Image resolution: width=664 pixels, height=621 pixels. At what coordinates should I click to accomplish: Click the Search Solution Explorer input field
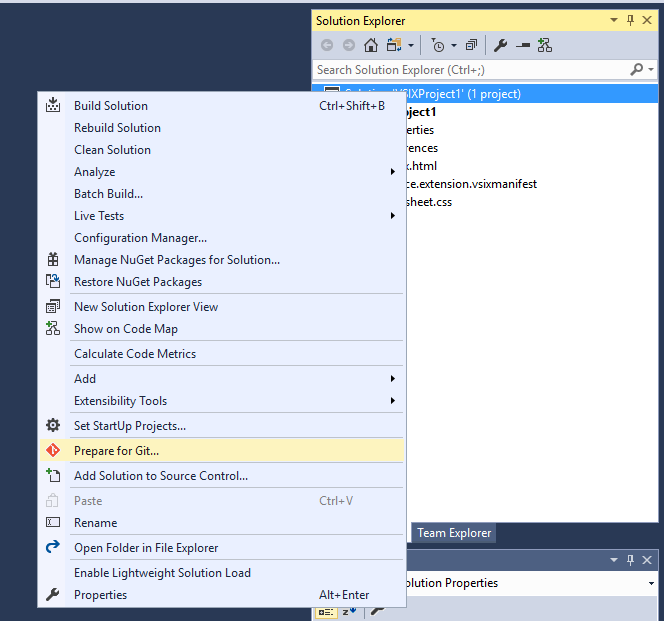click(470, 69)
